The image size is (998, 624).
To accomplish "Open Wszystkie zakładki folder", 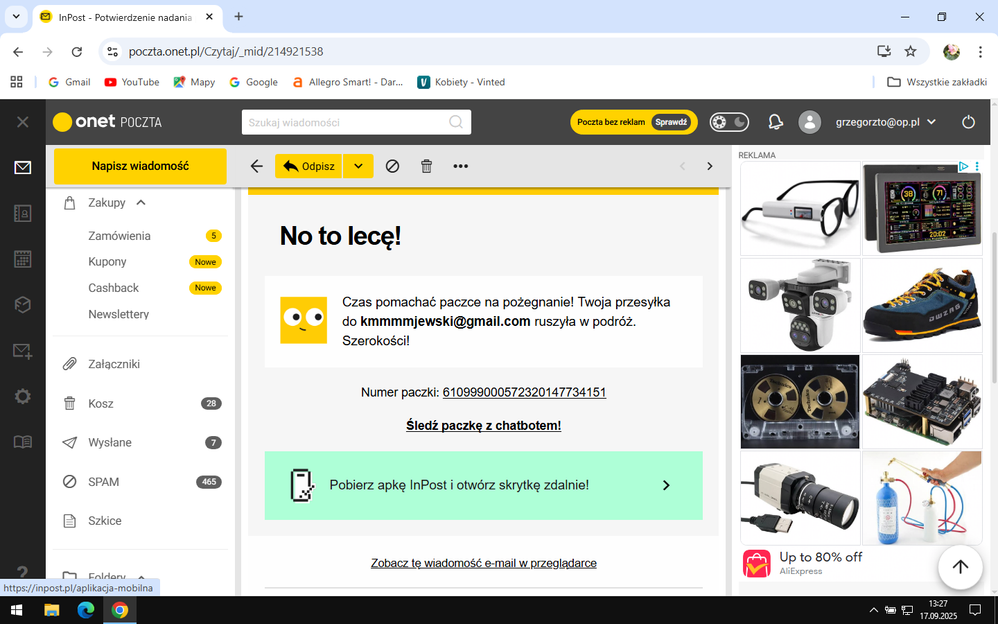I will click(x=937, y=82).
